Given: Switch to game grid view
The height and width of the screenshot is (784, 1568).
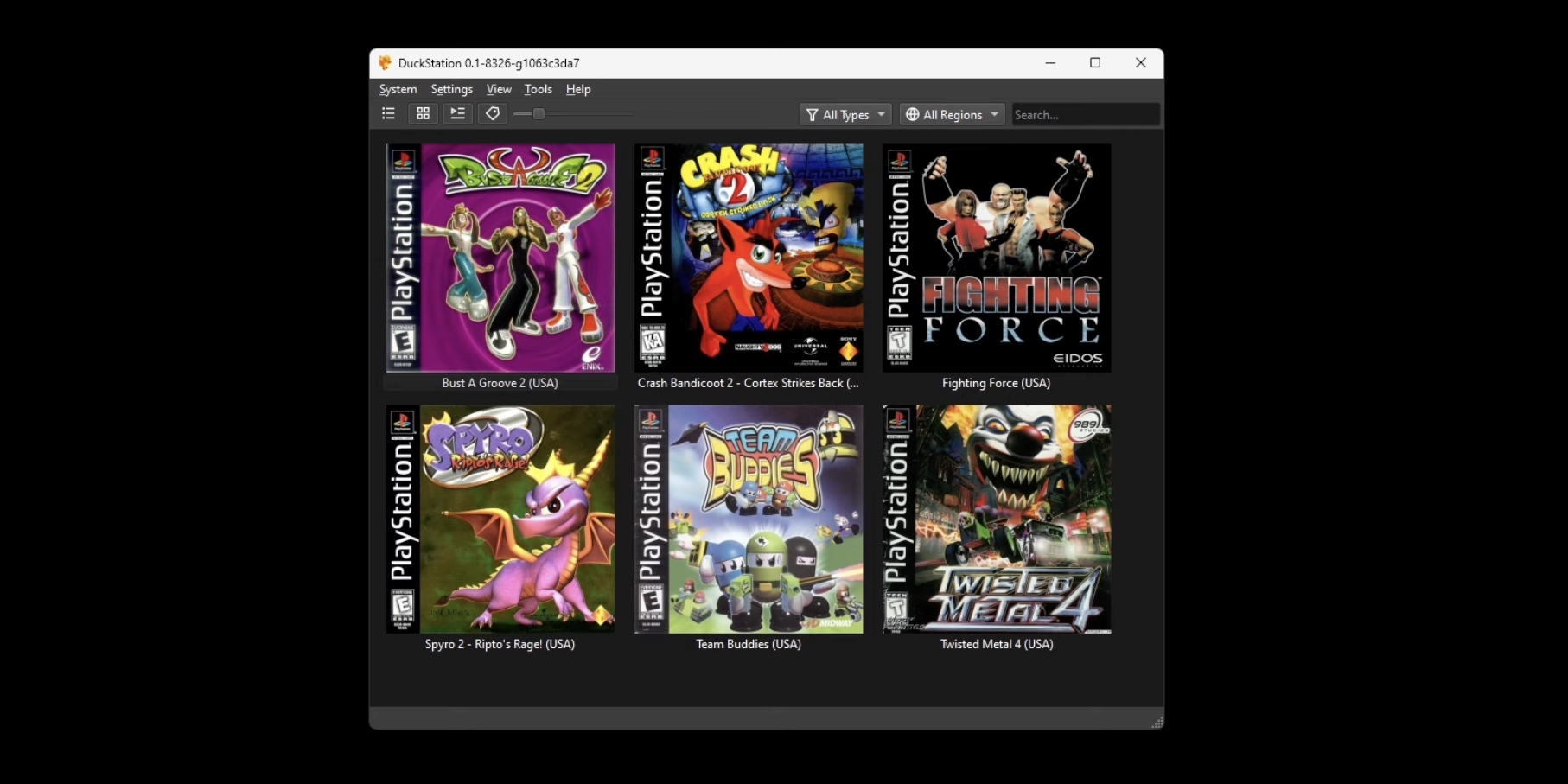Looking at the screenshot, I should click(423, 113).
